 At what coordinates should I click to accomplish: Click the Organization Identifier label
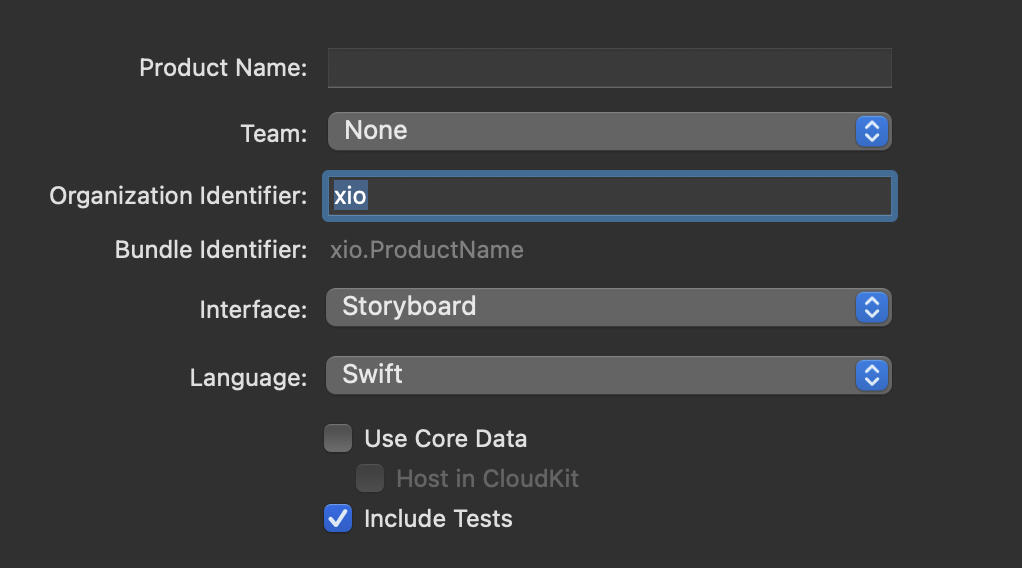[x=178, y=196]
